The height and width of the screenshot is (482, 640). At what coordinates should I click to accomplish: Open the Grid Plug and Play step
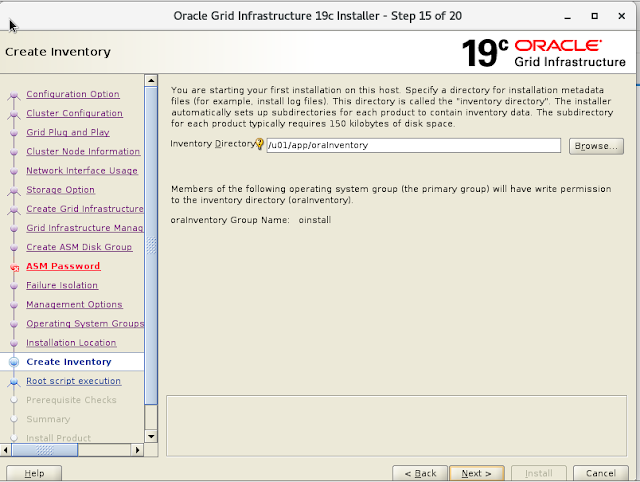click(x=68, y=132)
